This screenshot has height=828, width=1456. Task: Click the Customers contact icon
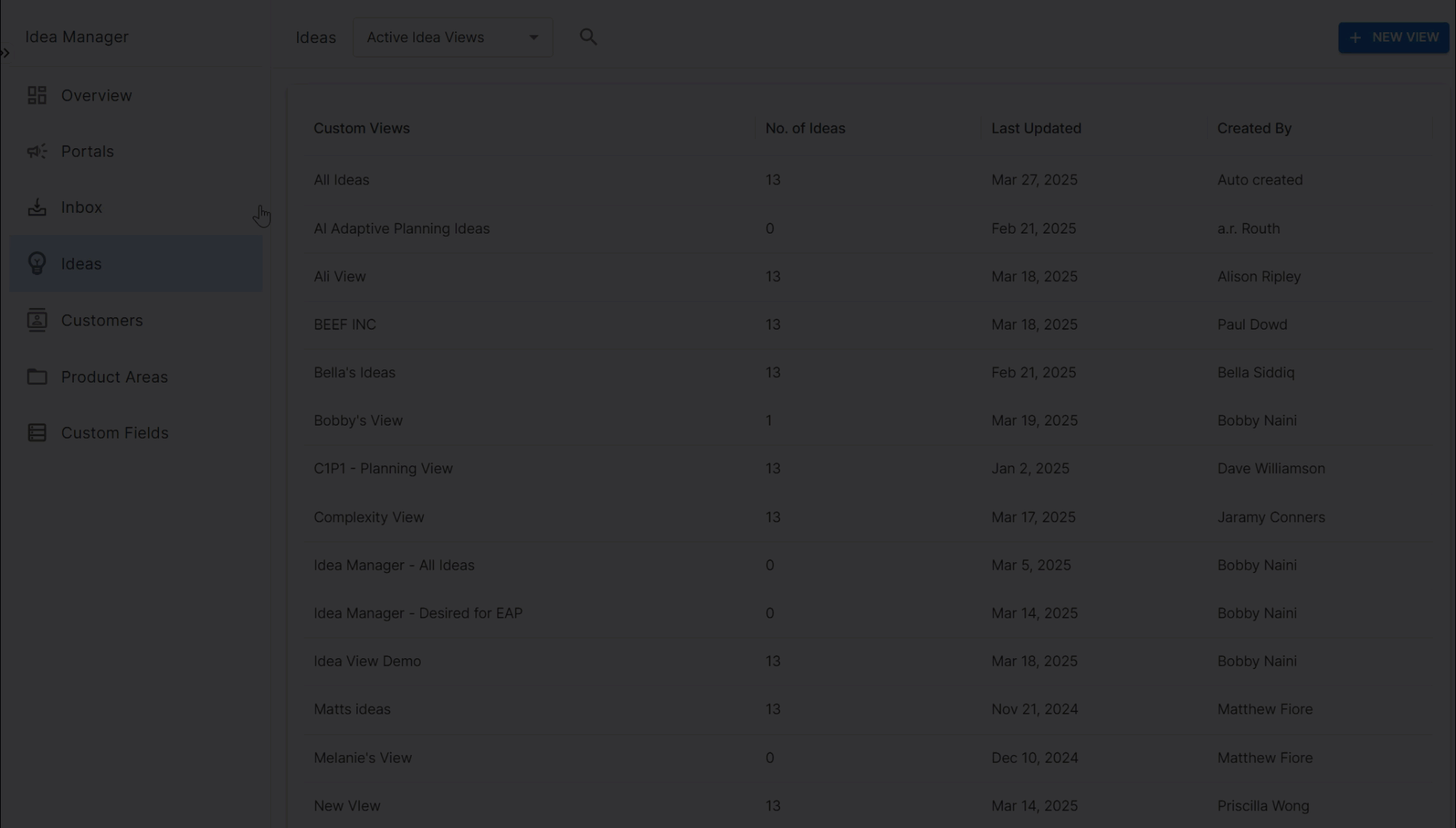[37, 320]
